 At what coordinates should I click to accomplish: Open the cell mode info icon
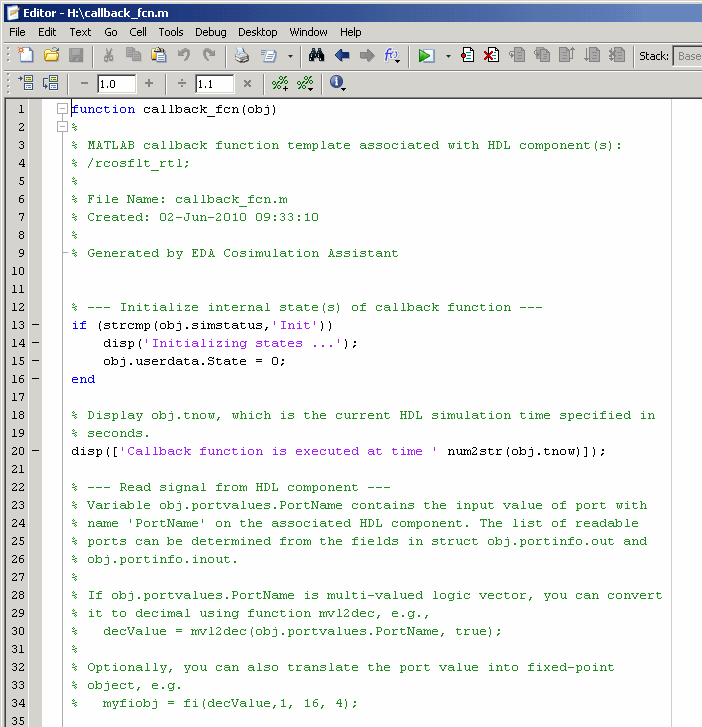337,83
